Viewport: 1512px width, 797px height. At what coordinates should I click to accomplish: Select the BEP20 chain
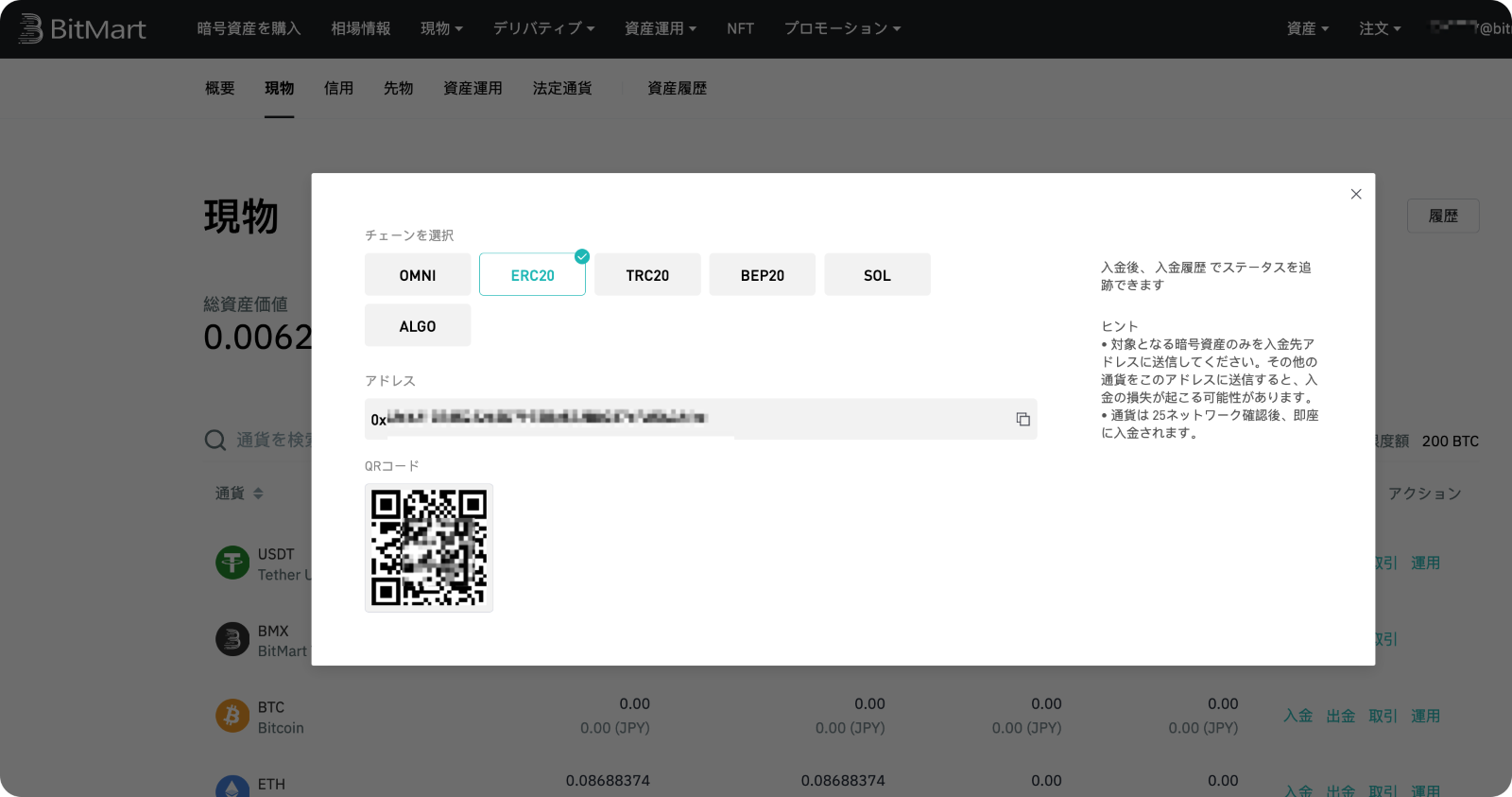tap(763, 275)
